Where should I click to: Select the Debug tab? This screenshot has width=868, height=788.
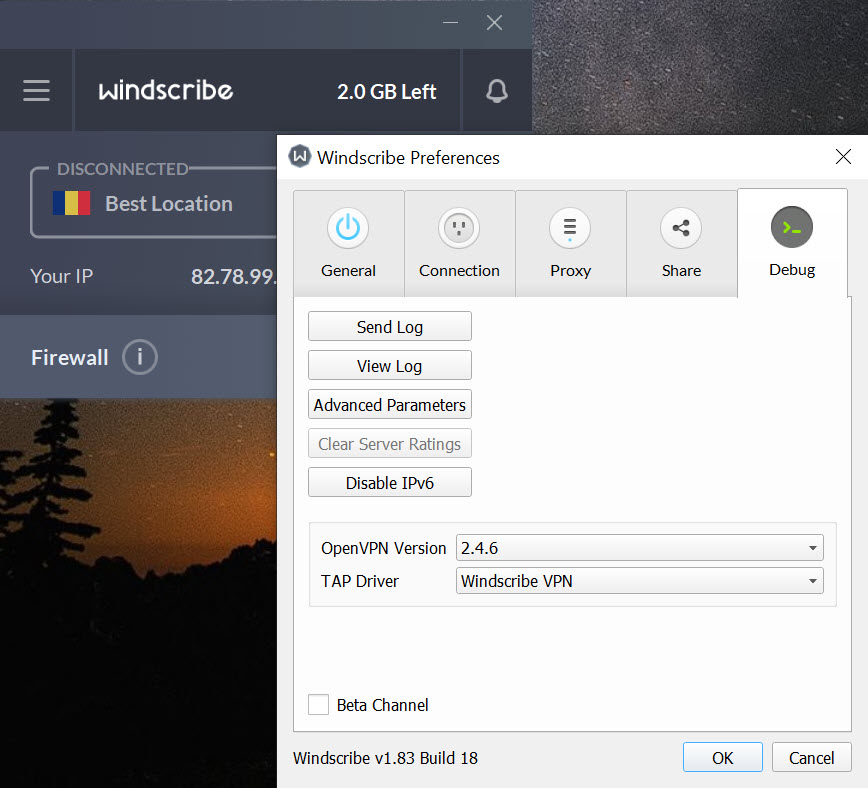[x=792, y=243]
